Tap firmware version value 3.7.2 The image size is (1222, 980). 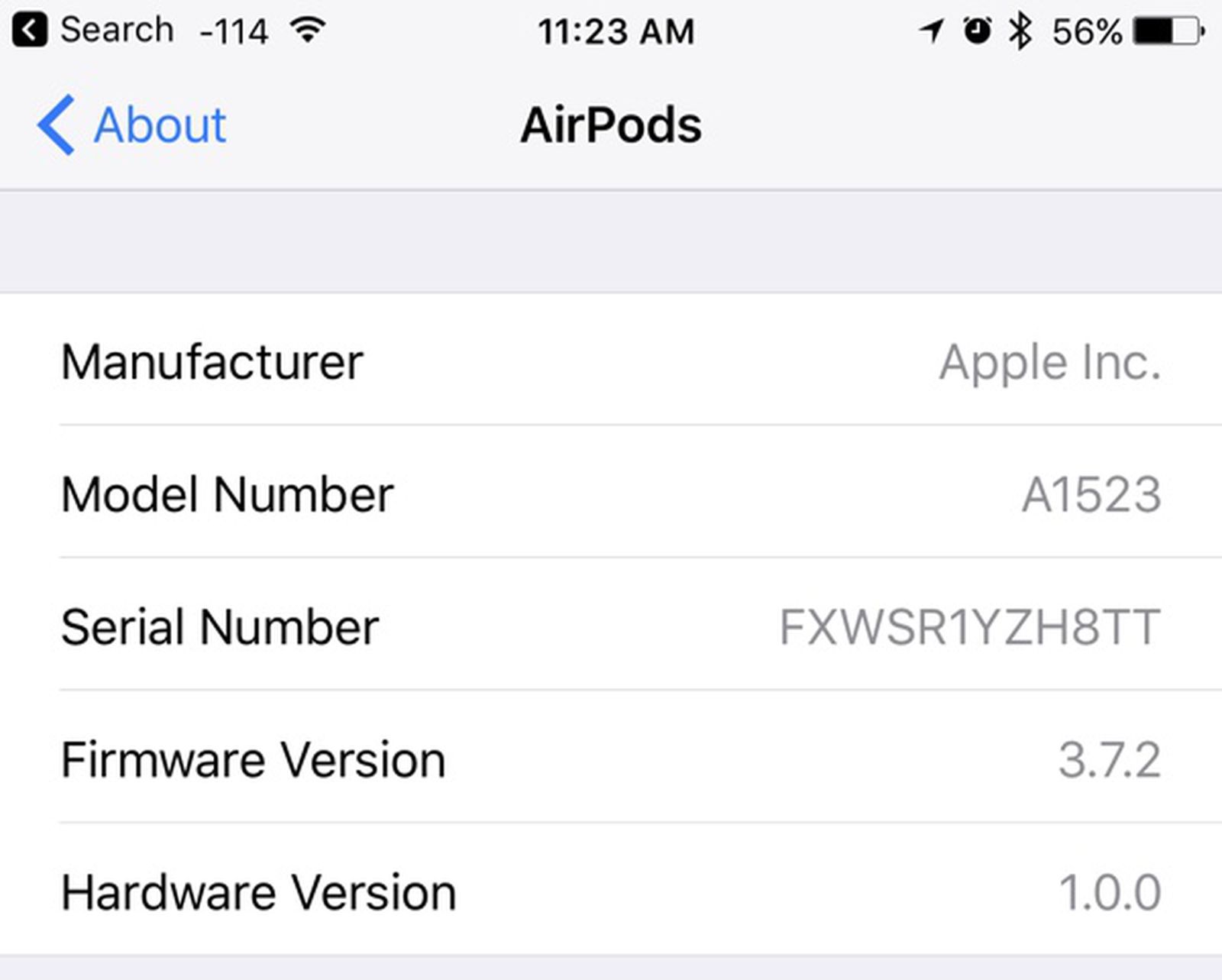1109,759
